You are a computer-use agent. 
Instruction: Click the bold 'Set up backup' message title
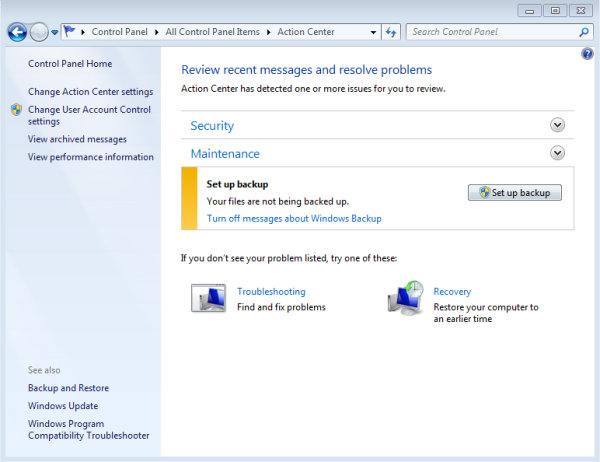click(237, 184)
